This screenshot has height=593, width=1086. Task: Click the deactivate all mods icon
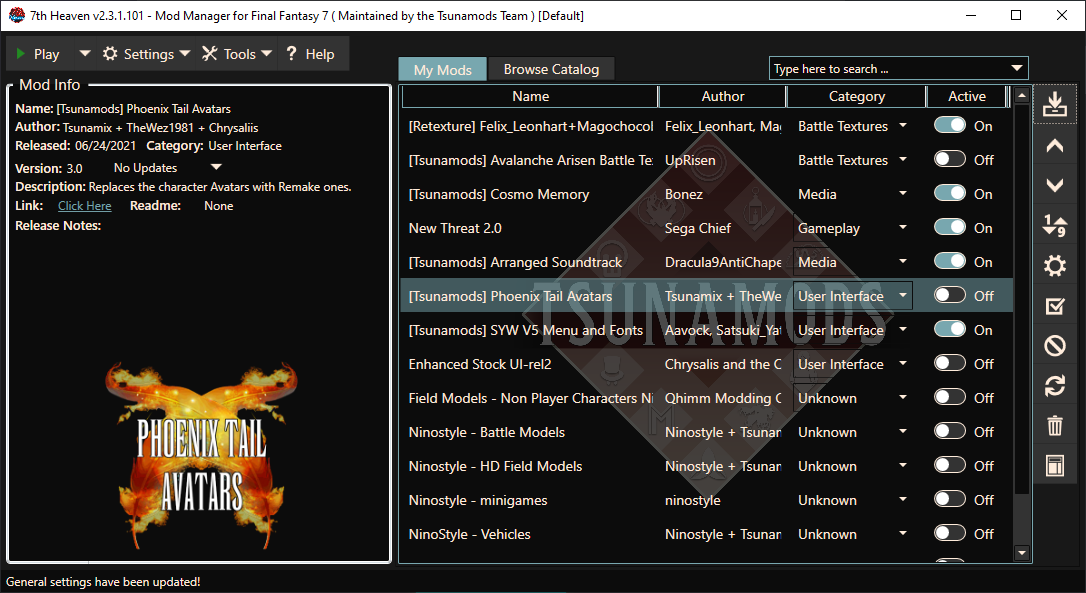(x=1054, y=345)
